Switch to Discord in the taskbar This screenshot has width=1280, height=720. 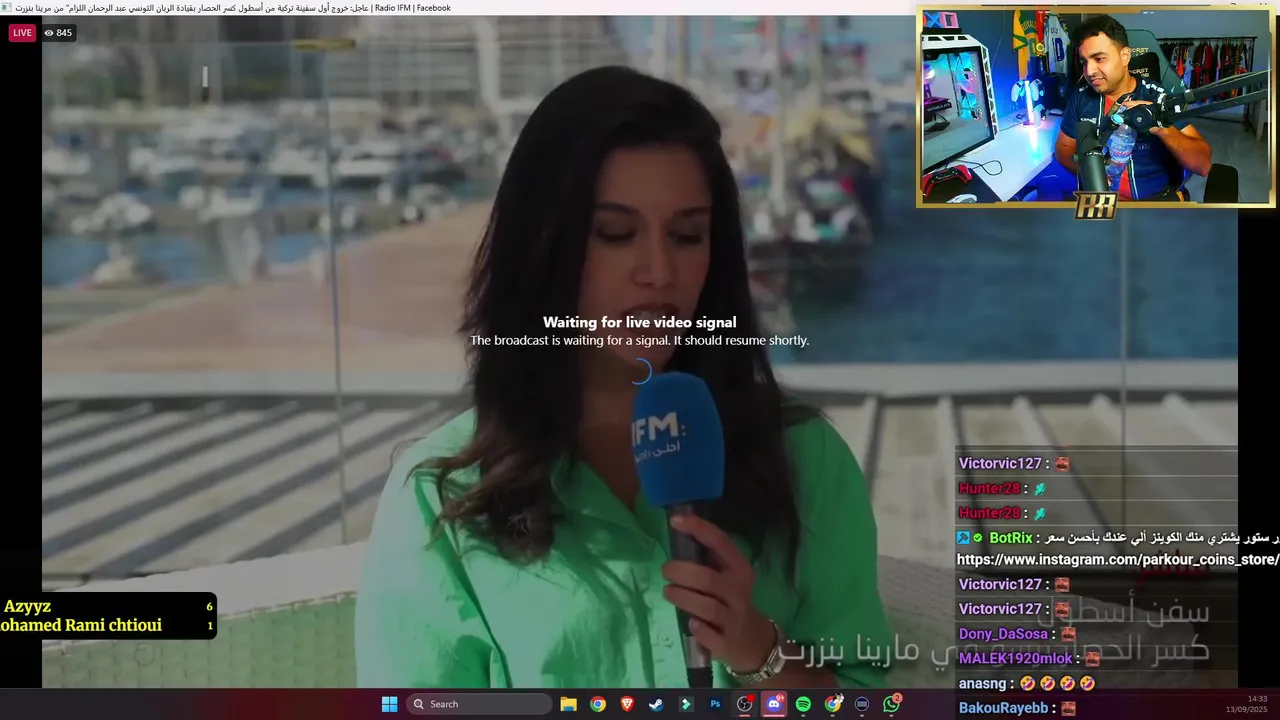pyautogui.click(x=774, y=704)
